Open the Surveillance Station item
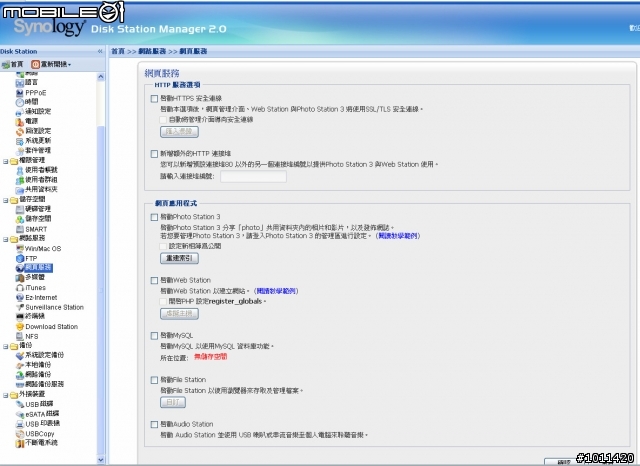Viewport: 640px width, 466px height. pos(50,307)
